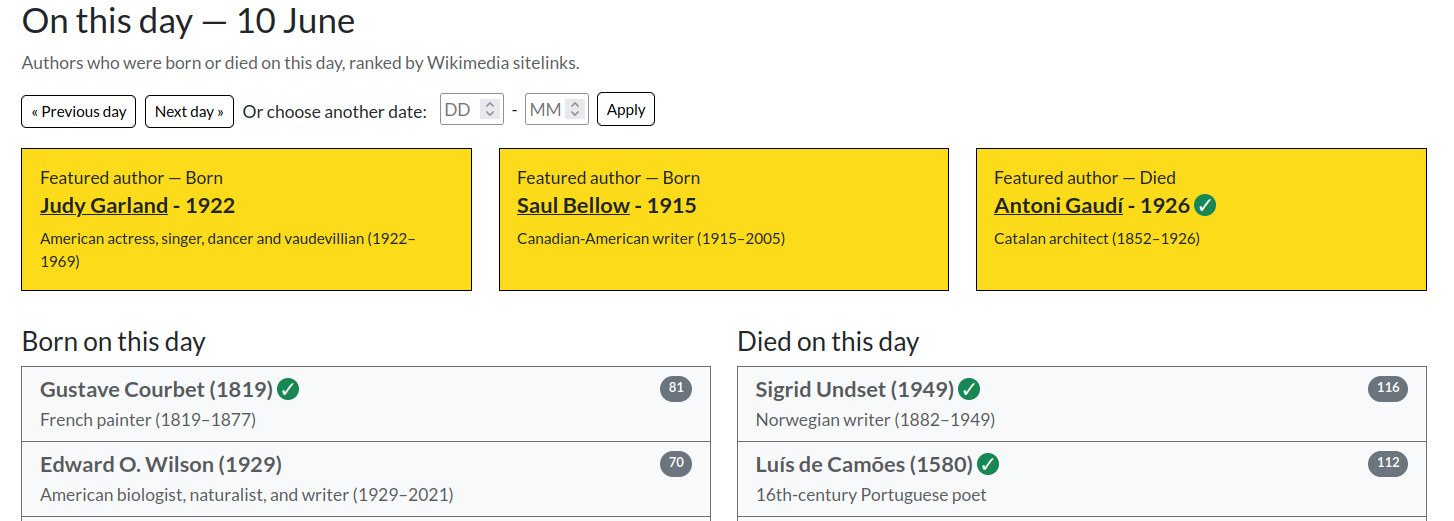
Task: Click the 81 sitelinks badge for Courbet
Action: pos(676,388)
